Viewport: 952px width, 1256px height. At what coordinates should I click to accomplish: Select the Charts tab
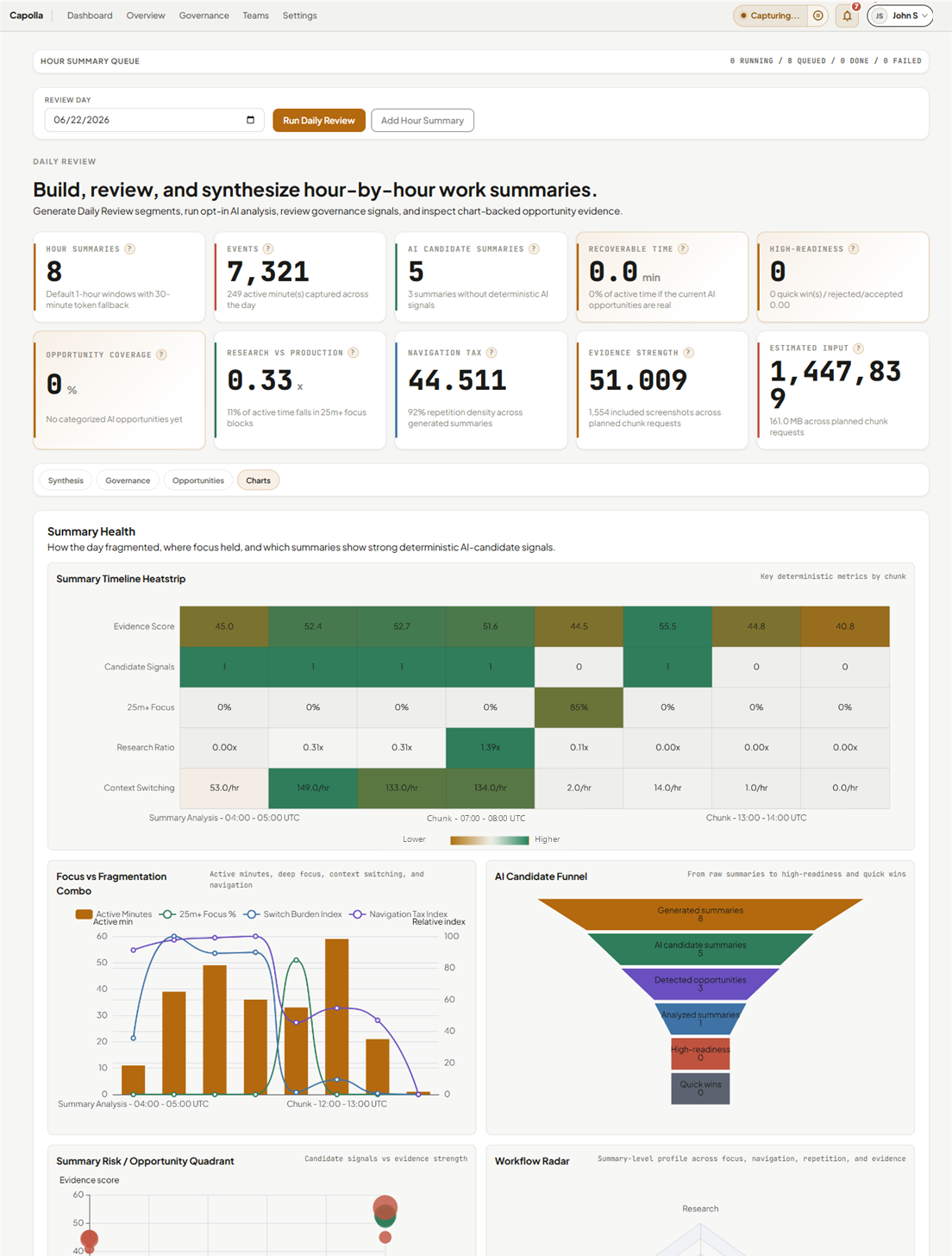click(x=258, y=480)
